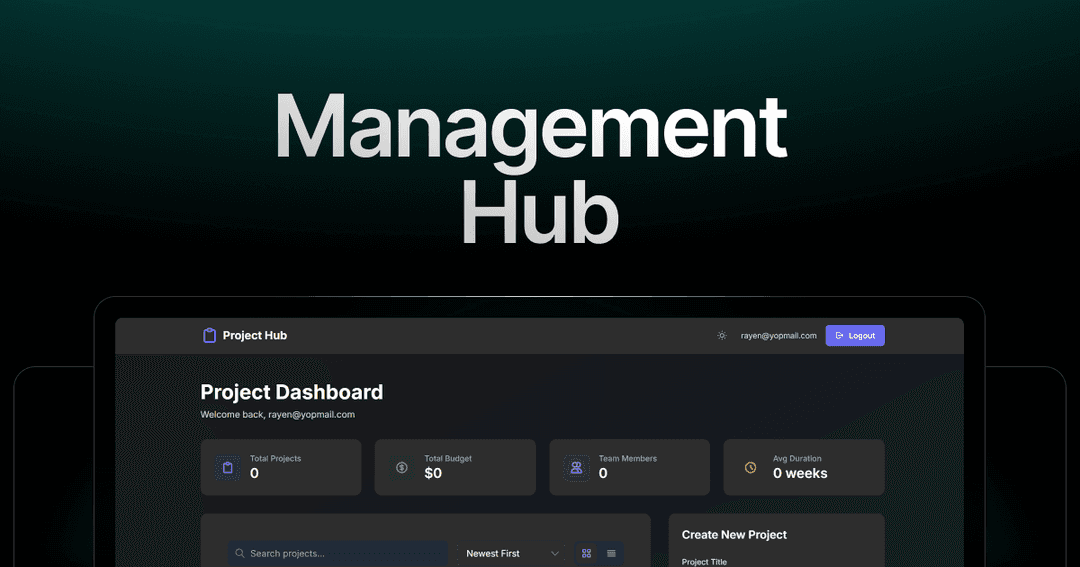Image resolution: width=1080 pixels, height=567 pixels.
Task: Click the Total Budget $0 value
Action: [433, 474]
